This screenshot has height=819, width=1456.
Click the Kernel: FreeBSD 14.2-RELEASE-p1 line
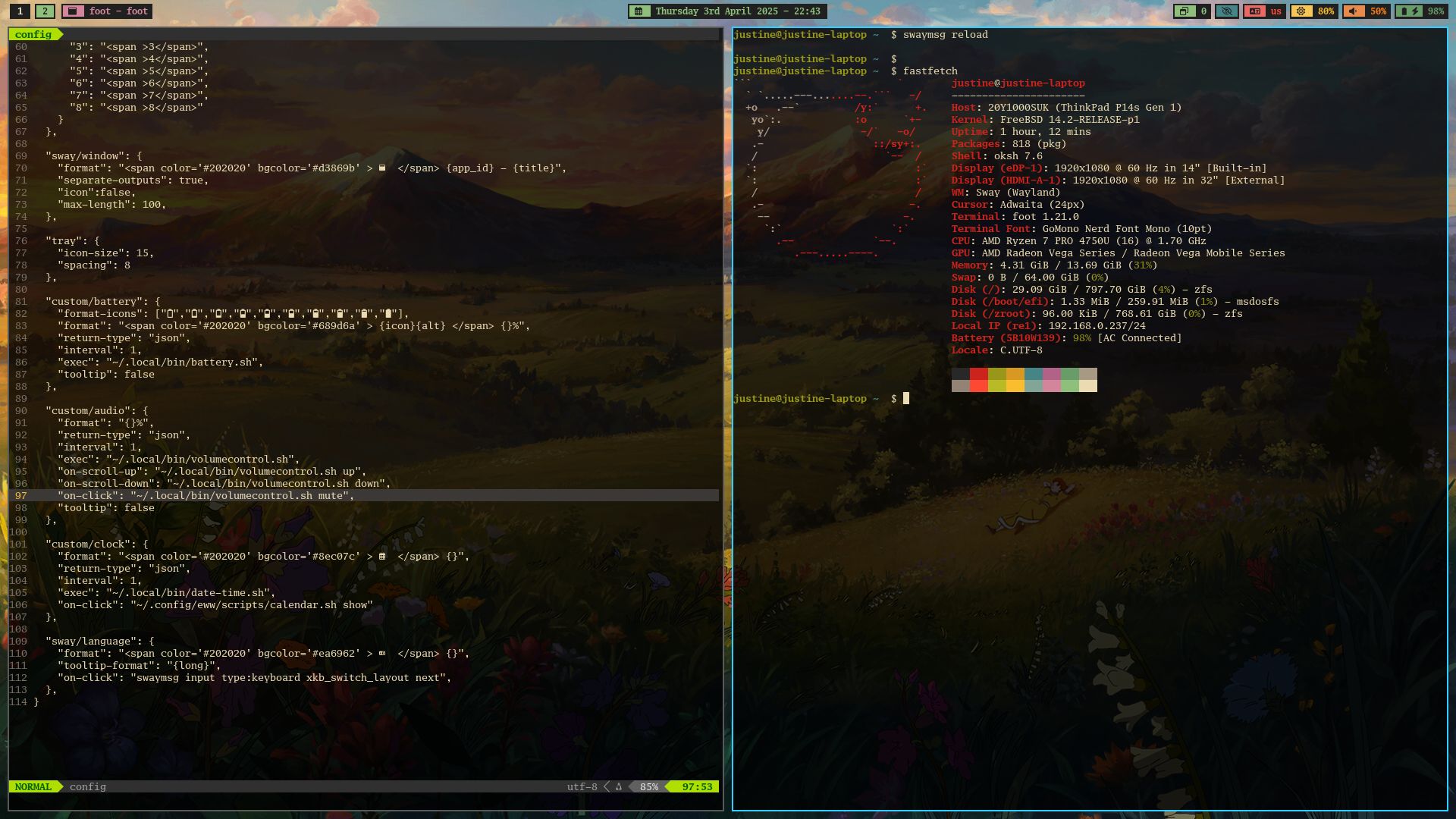[x=1046, y=119]
